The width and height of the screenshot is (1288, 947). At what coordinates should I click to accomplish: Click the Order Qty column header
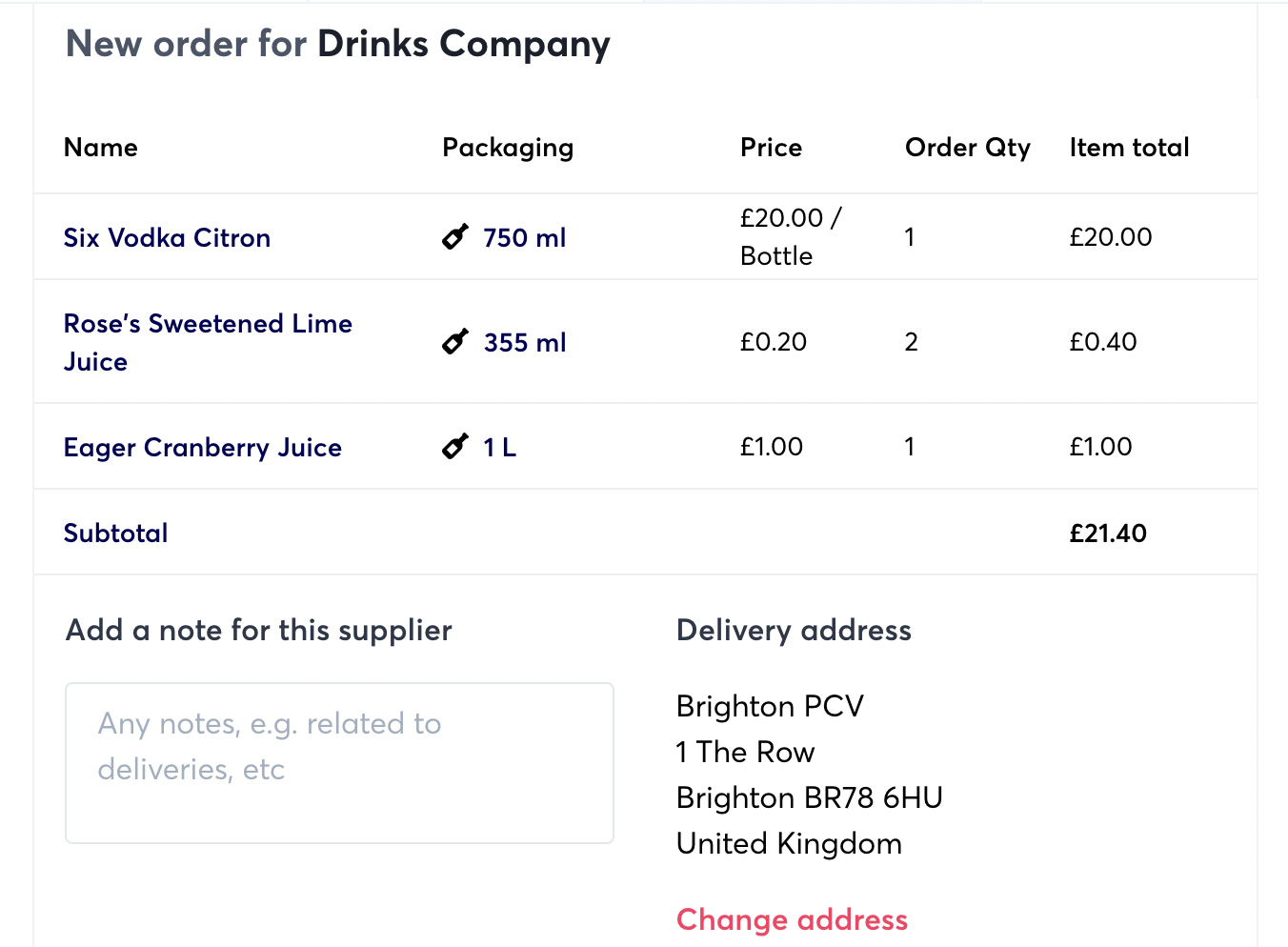coord(967,148)
